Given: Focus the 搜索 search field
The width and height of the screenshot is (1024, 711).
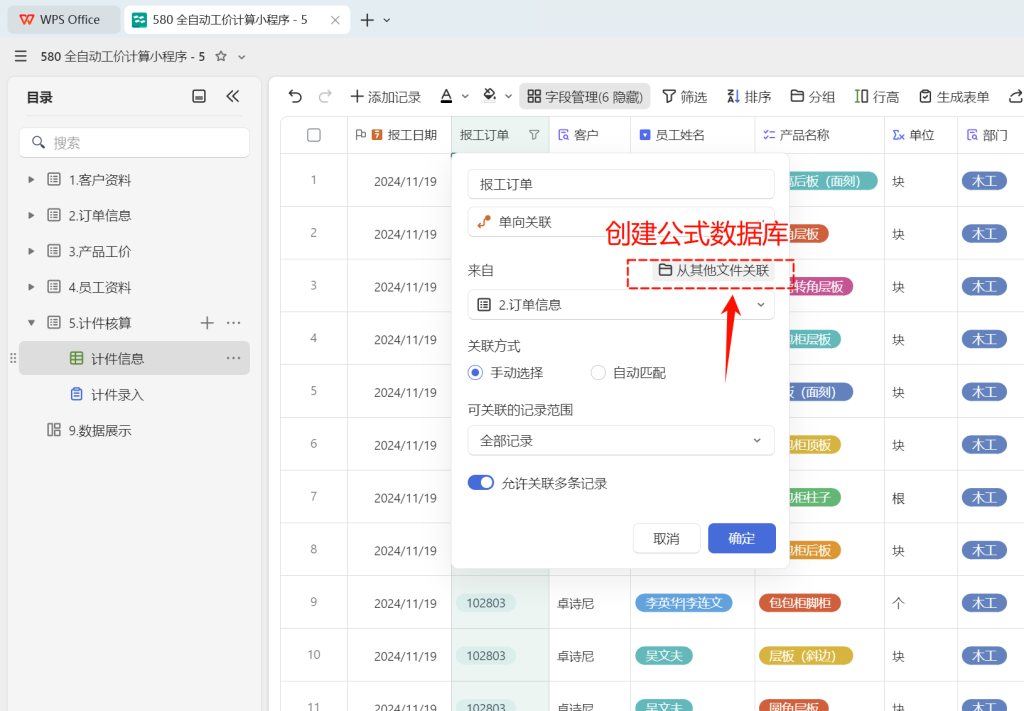Looking at the screenshot, I should pyautogui.click(x=135, y=142).
